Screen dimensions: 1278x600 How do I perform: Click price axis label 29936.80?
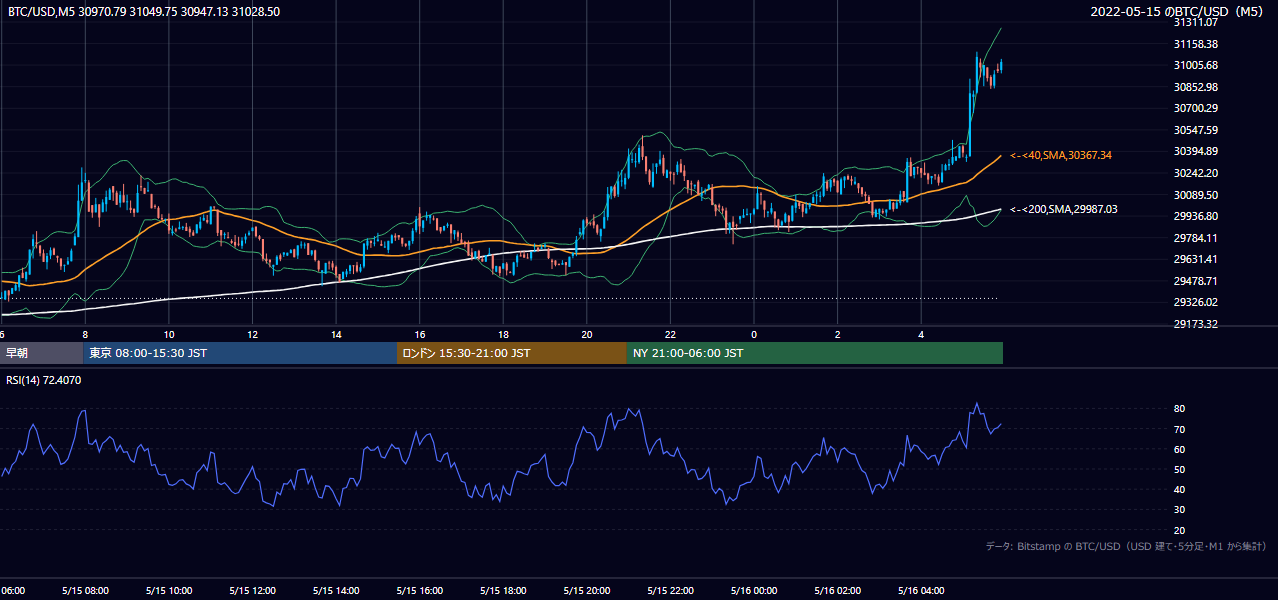[x=1195, y=216]
